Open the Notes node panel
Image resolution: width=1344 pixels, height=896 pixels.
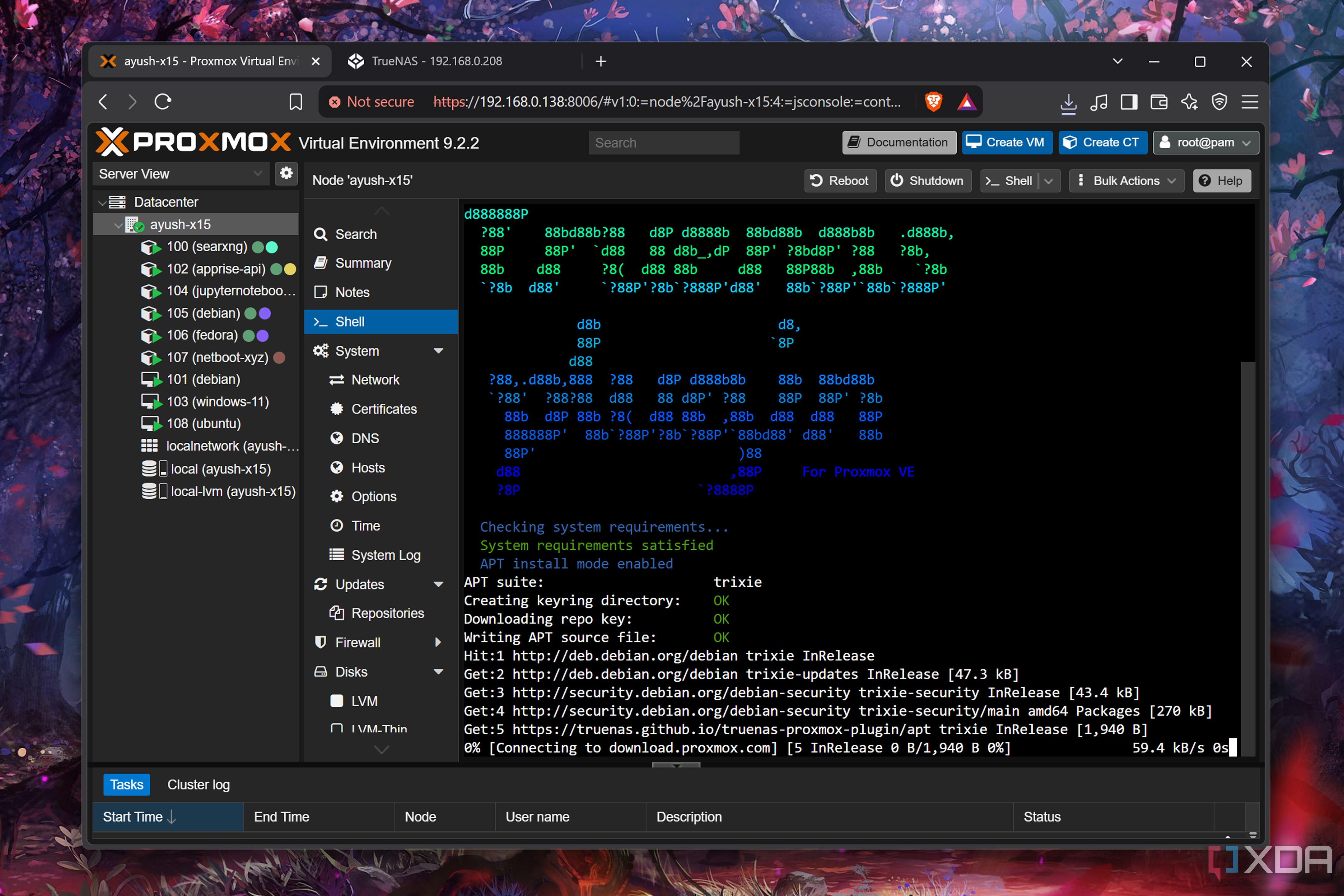pyautogui.click(x=380, y=292)
